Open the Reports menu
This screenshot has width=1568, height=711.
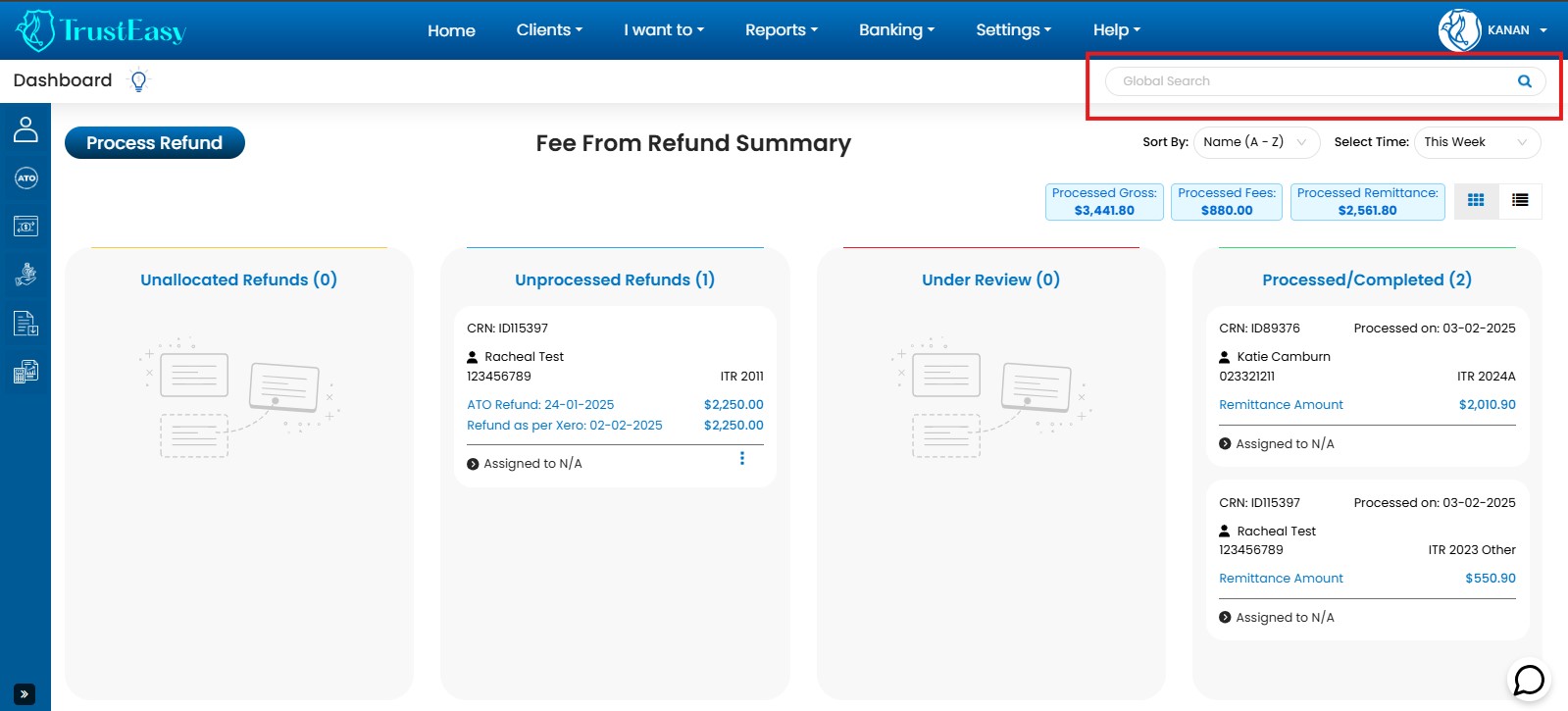click(x=781, y=30)
